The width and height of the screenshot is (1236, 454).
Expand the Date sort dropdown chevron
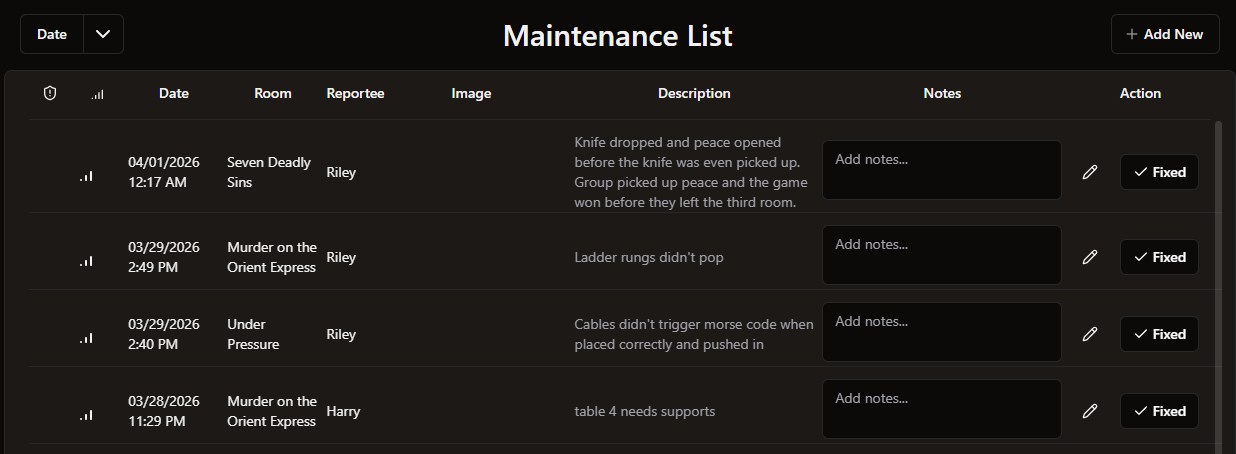click(103, 34)
